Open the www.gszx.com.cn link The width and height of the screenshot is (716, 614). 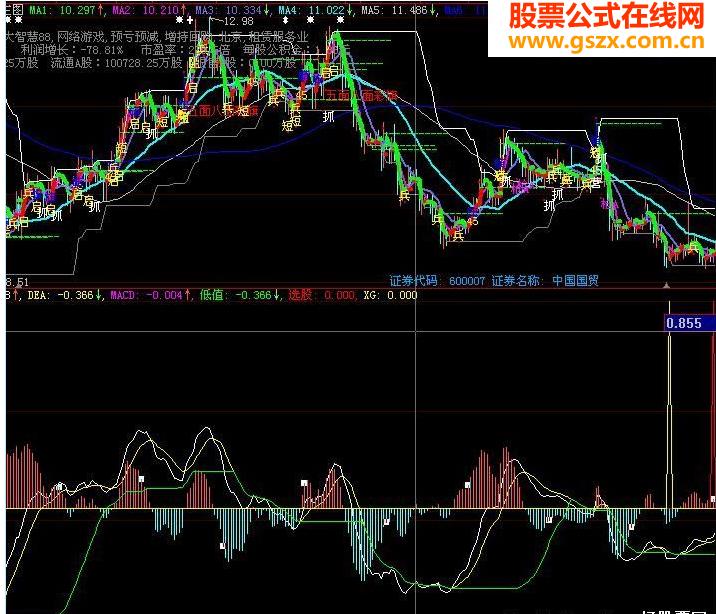pos(606,42)
